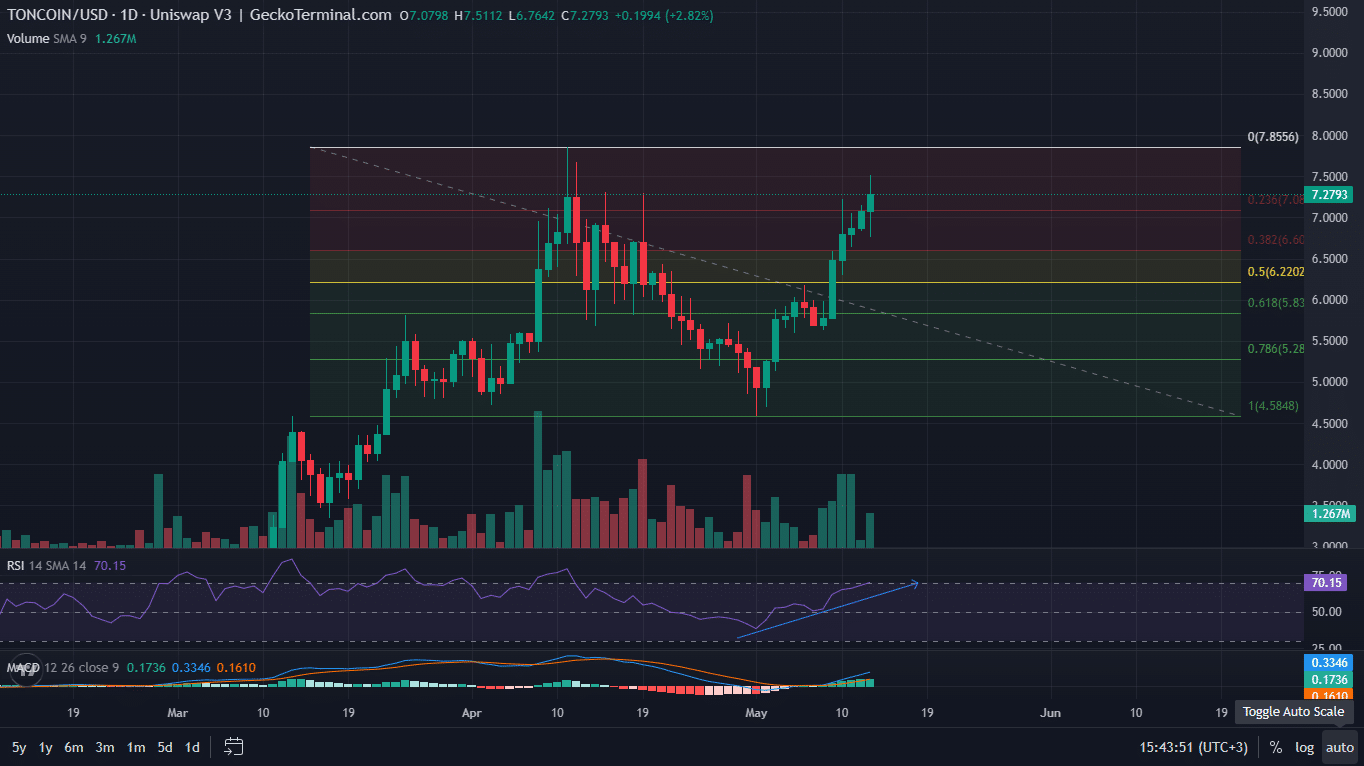Click the blue RSI trend arrow drawing
Screen dimensions: 1364x766
click(x=827, y=609)
